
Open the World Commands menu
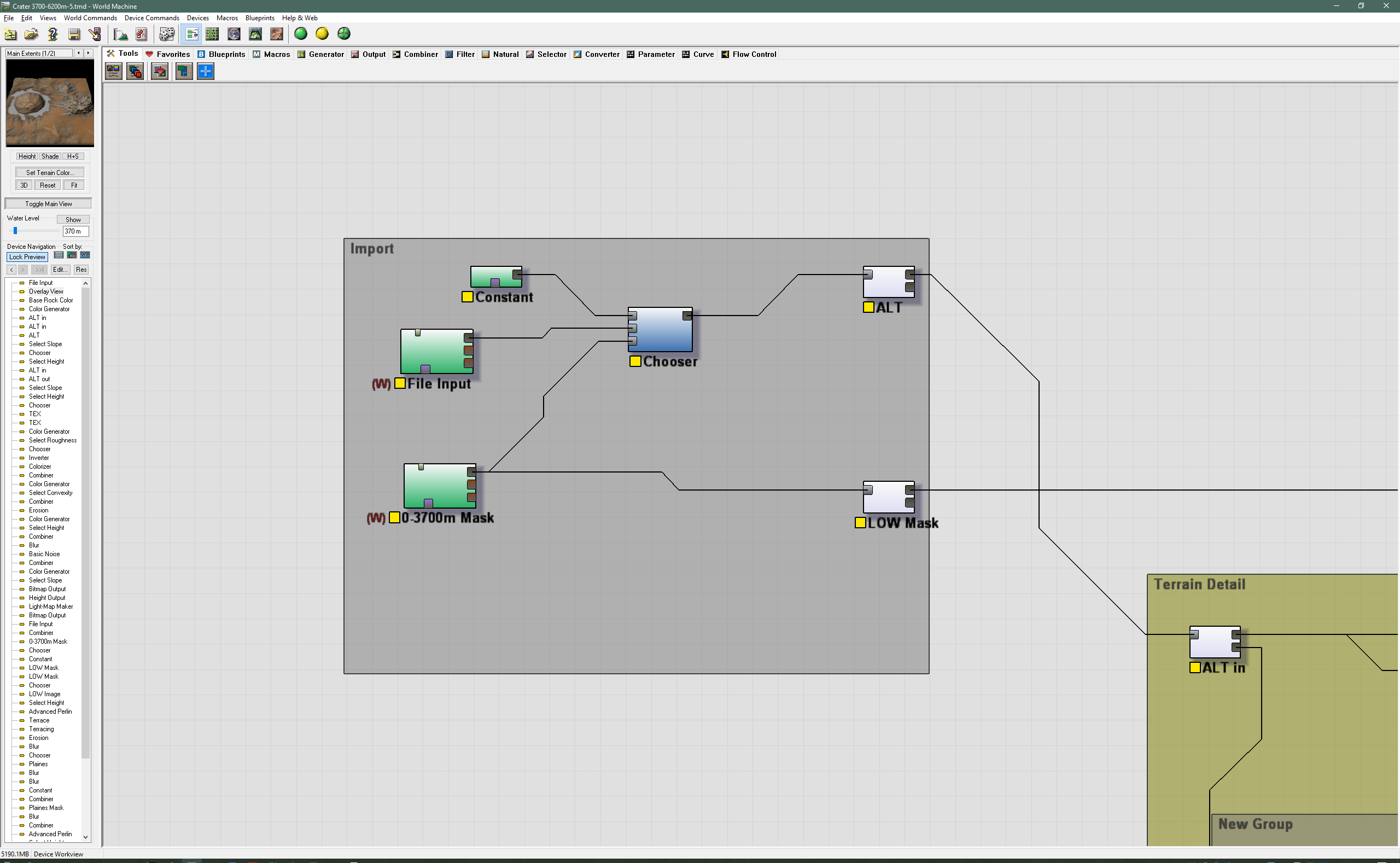(x=90, y=18)
